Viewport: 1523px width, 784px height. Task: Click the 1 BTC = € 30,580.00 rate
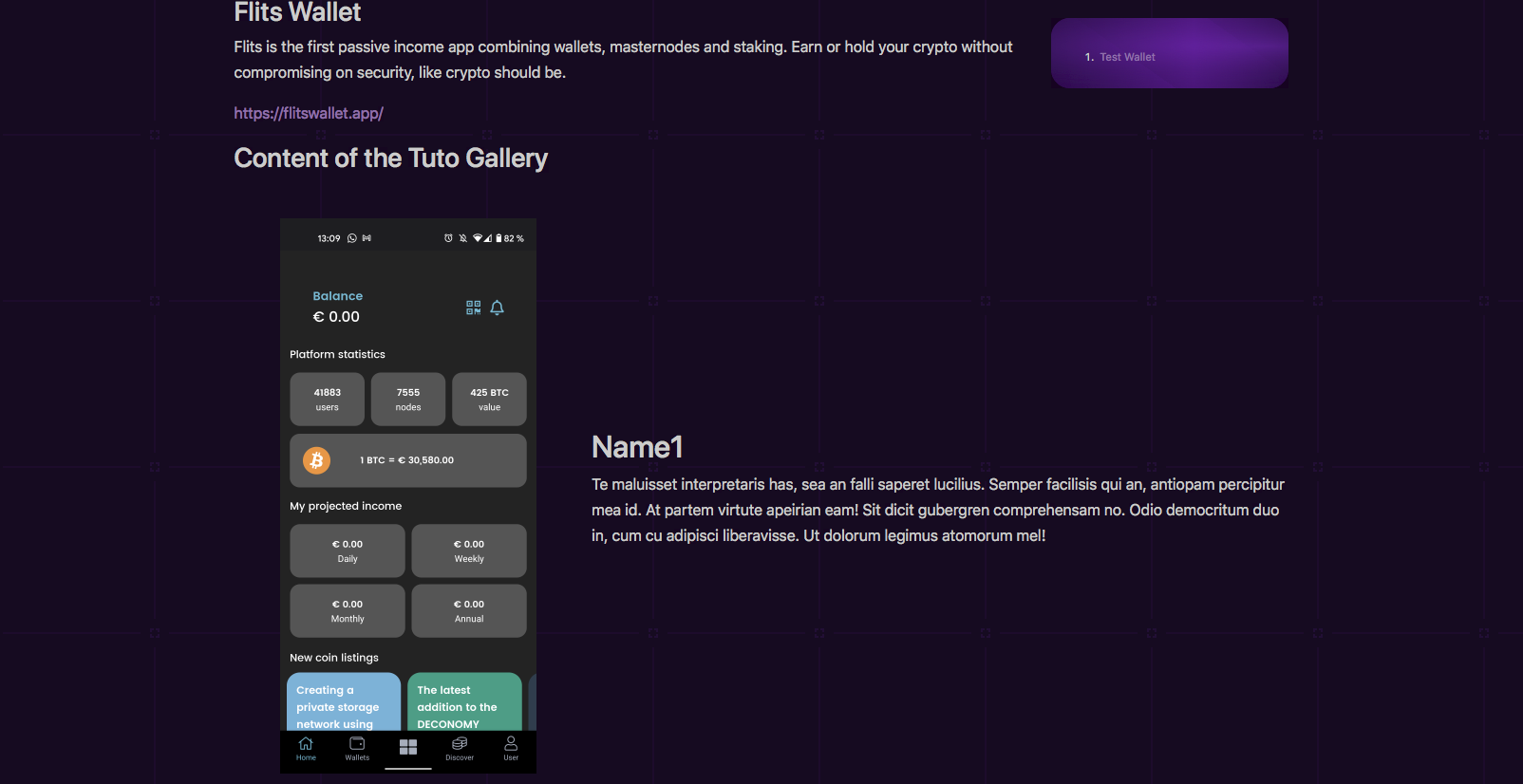tap(406, 460)
